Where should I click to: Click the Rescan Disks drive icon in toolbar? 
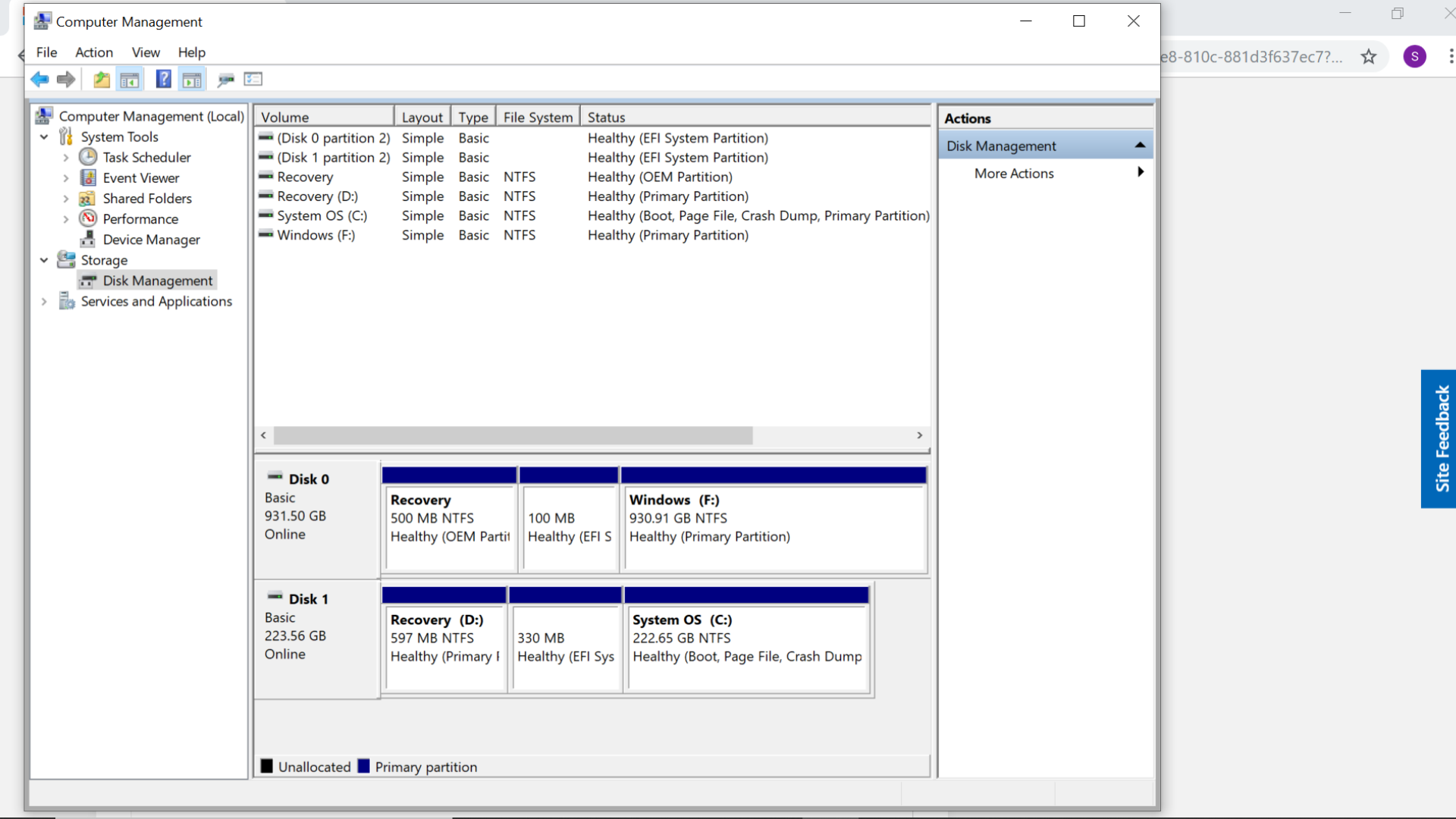pos(225,79)
